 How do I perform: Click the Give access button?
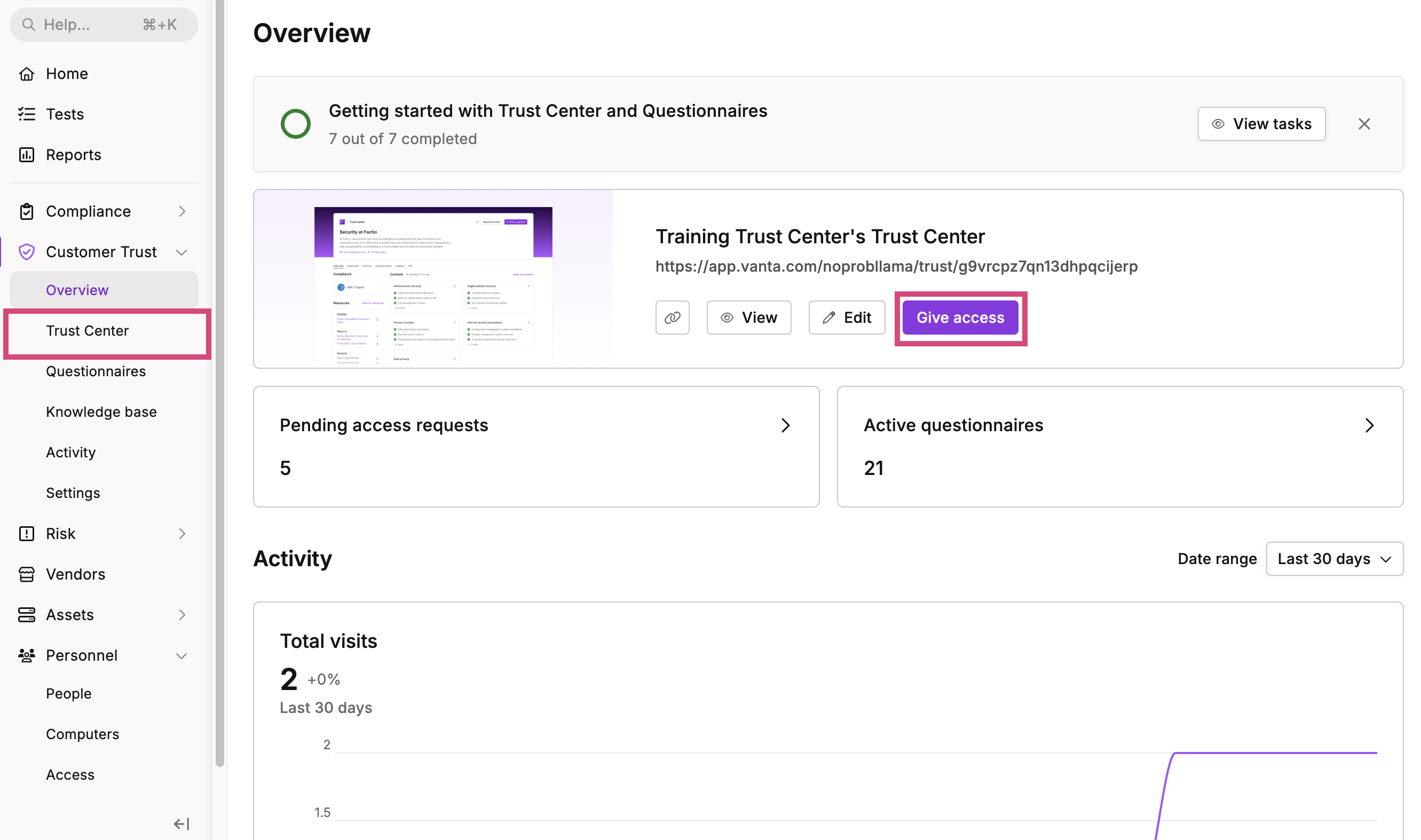coord(960,318)
